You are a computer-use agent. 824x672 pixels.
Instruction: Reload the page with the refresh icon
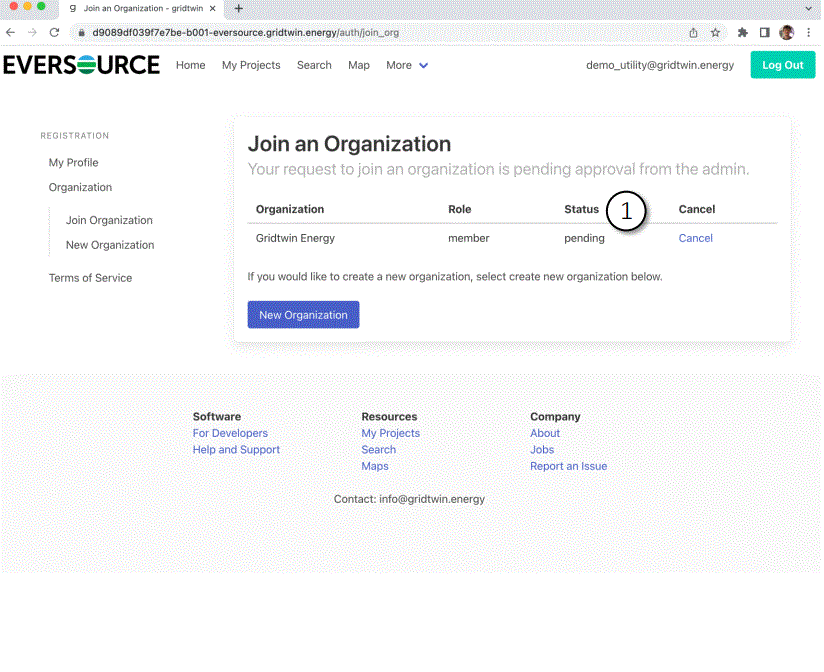point(55,32)
